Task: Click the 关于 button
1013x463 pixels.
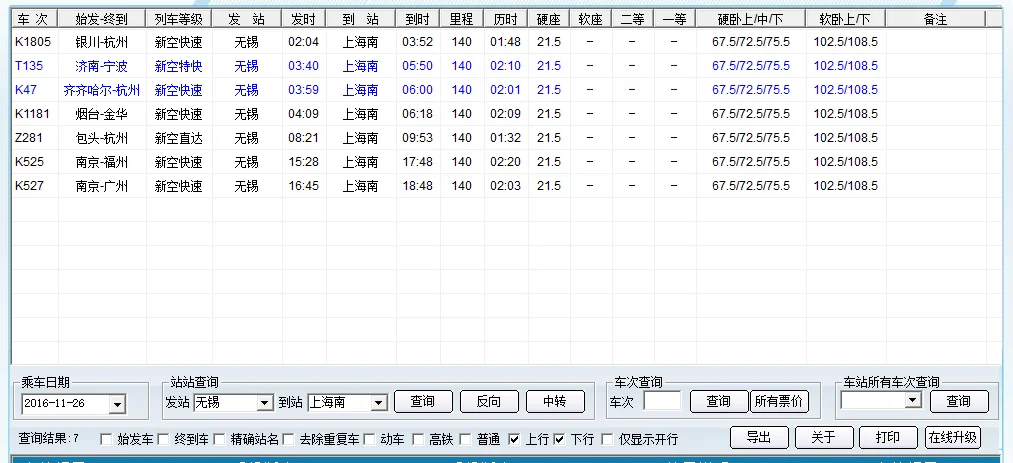Action: 824,437
